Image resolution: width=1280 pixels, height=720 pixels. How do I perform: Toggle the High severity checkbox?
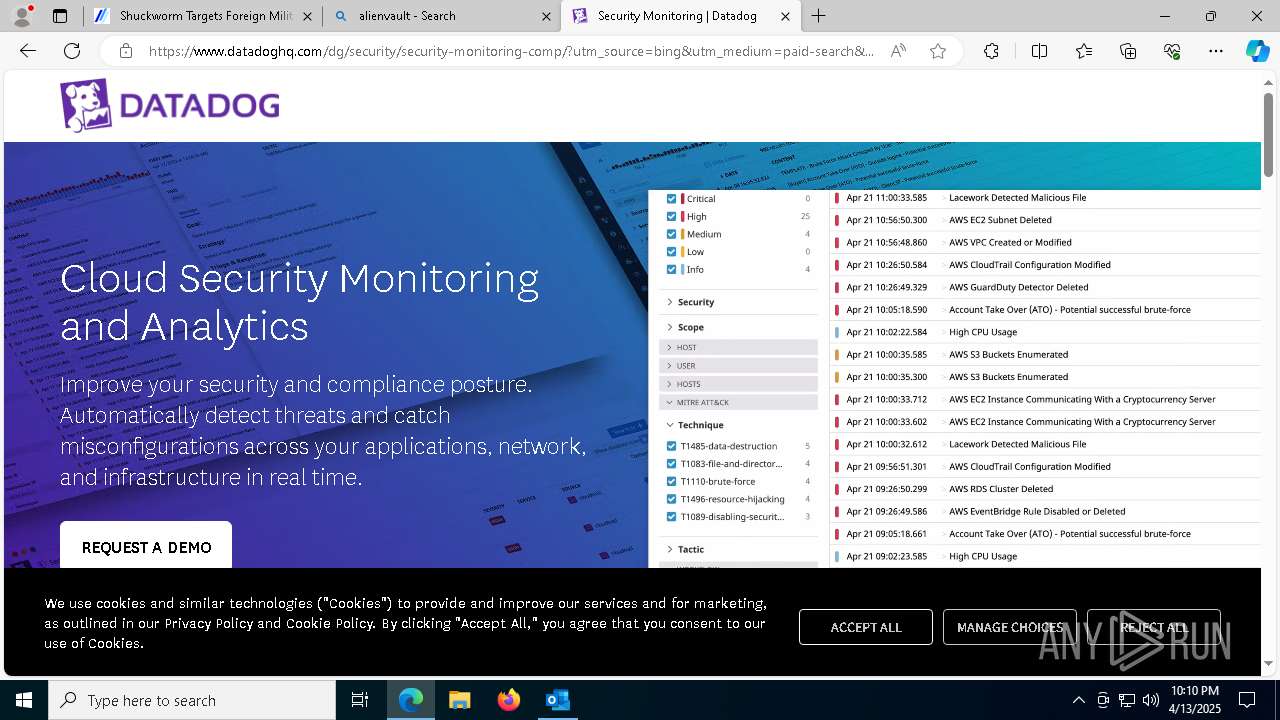(672, 216)
